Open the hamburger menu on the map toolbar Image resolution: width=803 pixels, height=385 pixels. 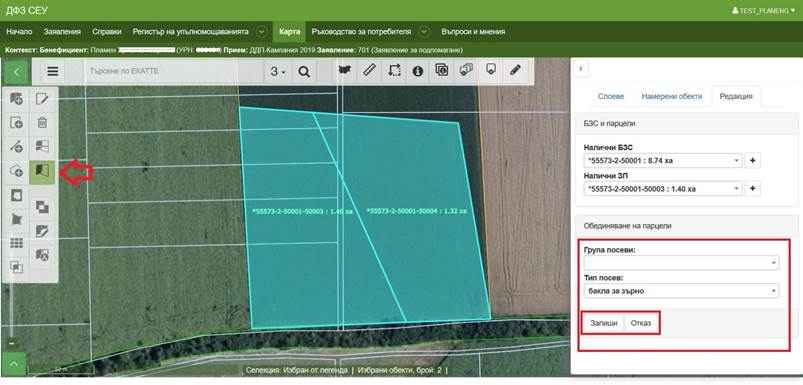(53, 72)
